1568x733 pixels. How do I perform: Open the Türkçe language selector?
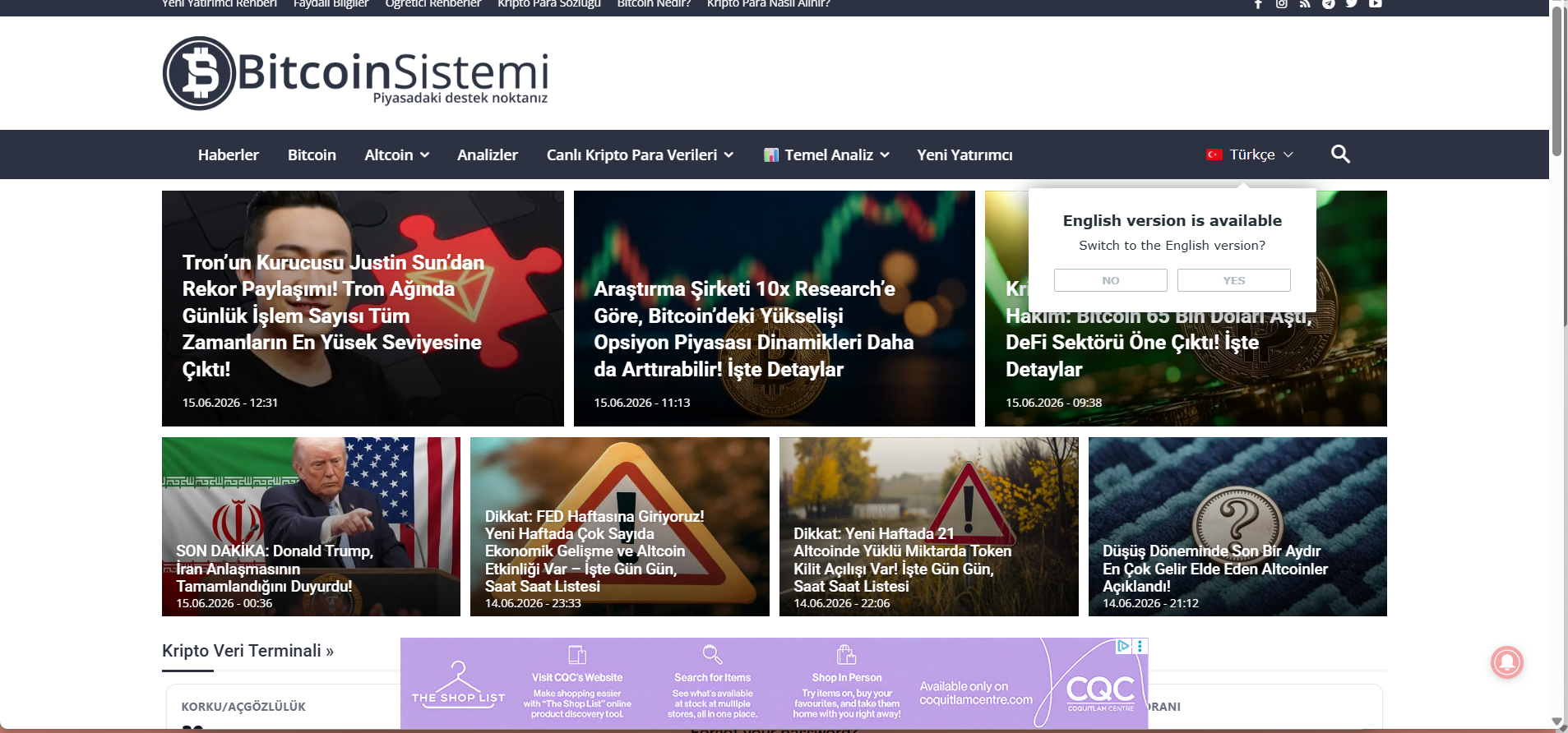pyautogui.click(x=1250, y=154)
